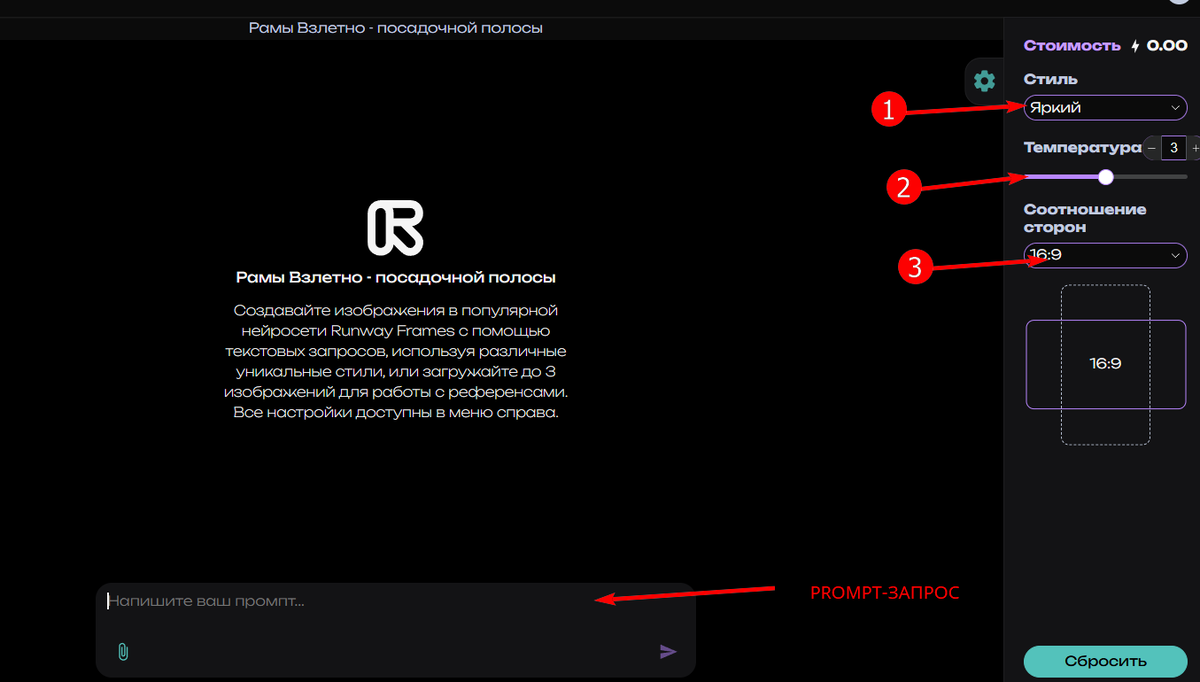
Task: Click inside the Температура value box showing 3
Action: (x=1172, y=147)
